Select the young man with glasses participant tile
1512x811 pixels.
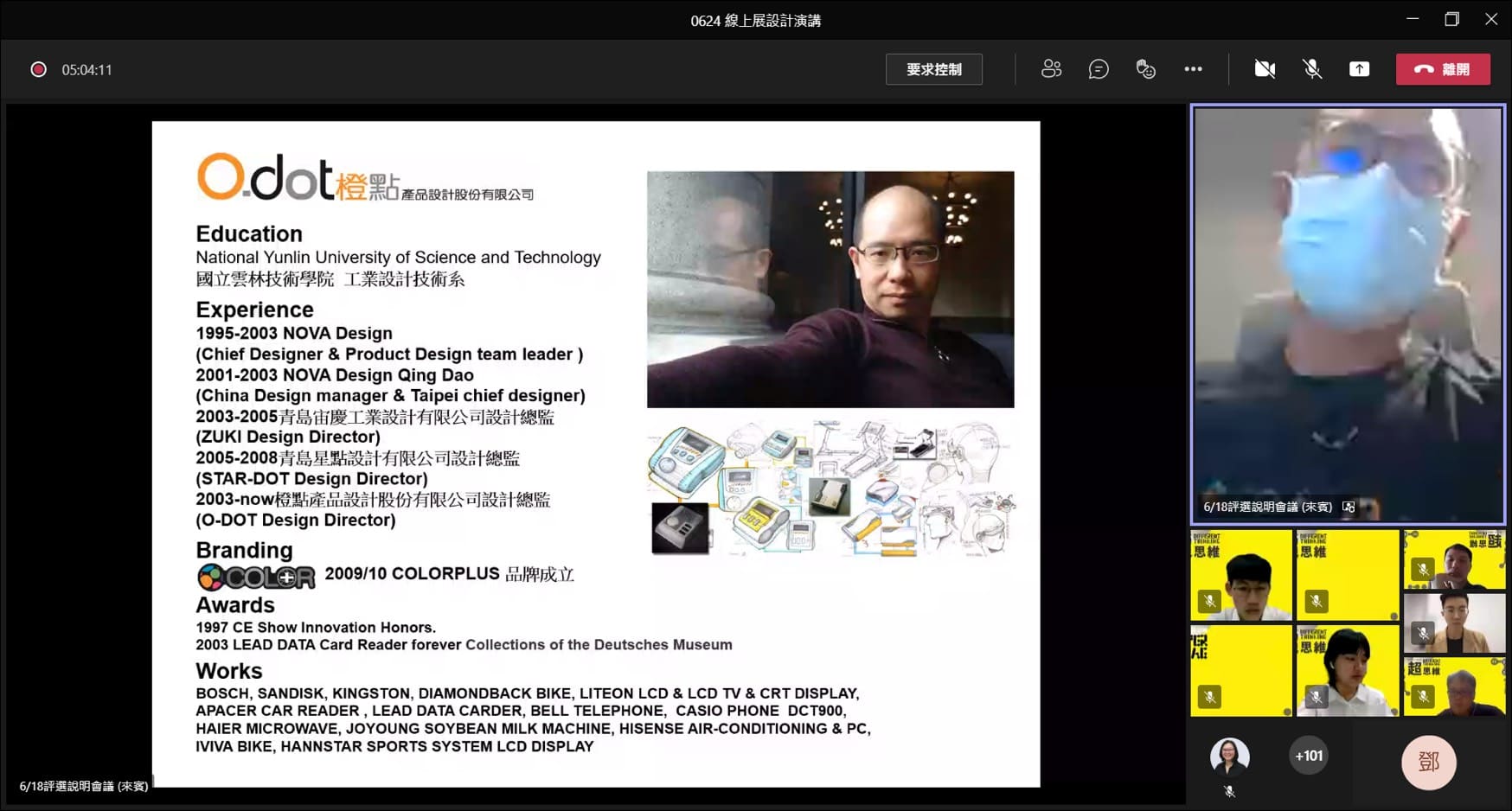(x=1241, y=575)
